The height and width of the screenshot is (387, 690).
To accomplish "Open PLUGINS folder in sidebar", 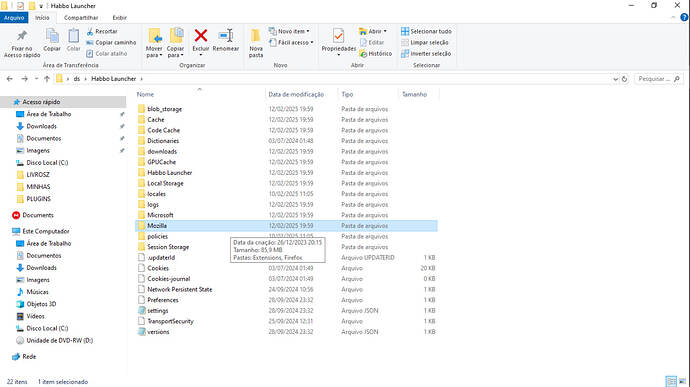I will coord(38,199).
